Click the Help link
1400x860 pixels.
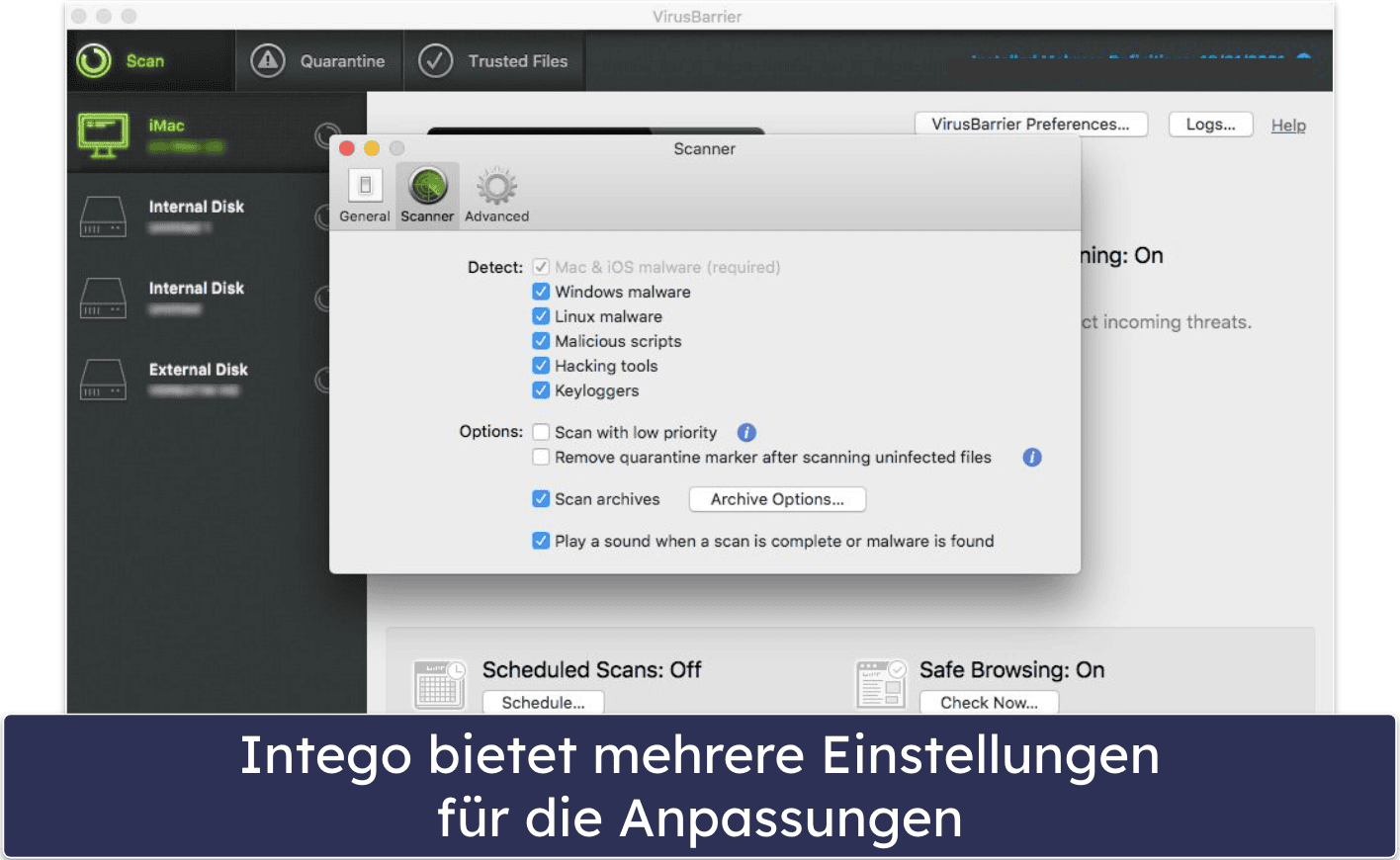point(1288,126)
